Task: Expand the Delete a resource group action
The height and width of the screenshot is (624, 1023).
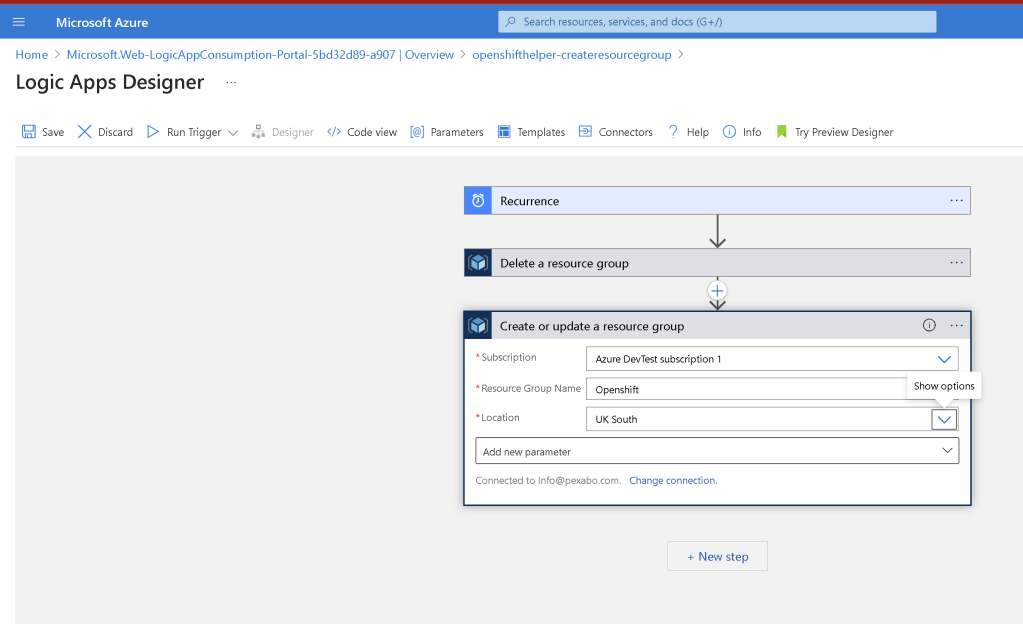Action: (717, 262)
